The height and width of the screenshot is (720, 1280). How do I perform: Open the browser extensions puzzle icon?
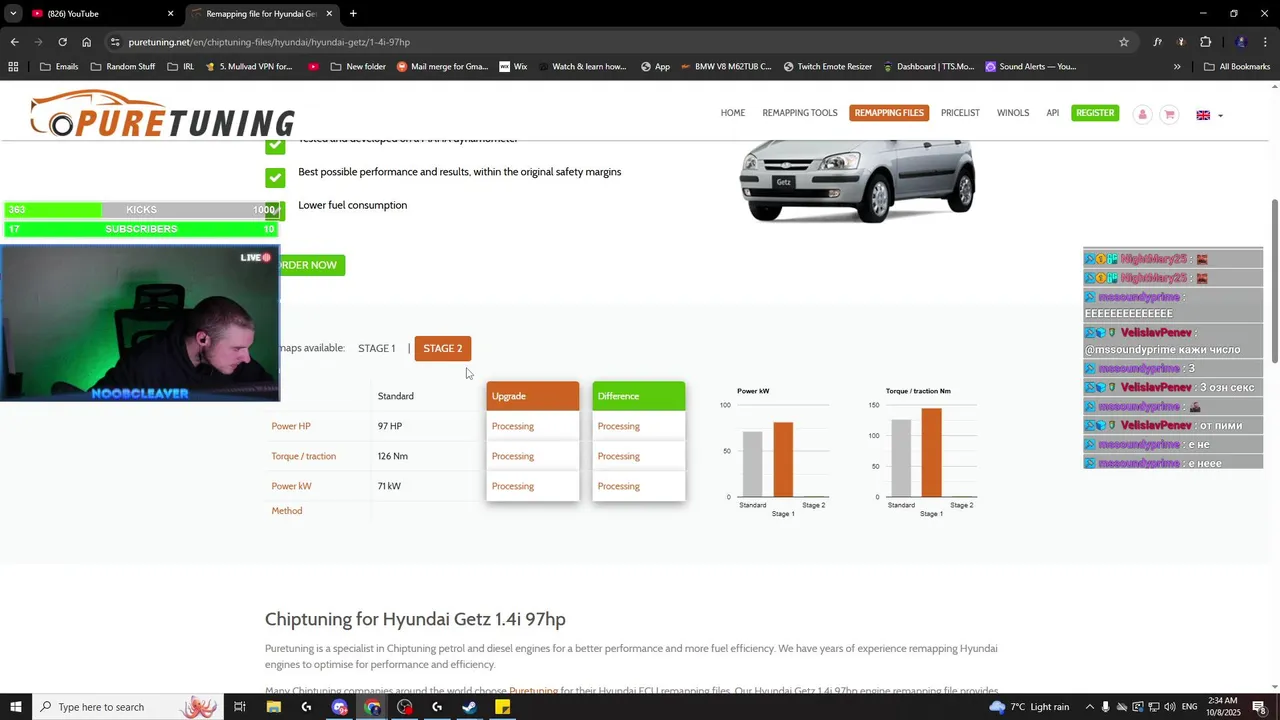(x=1205, y=42)
